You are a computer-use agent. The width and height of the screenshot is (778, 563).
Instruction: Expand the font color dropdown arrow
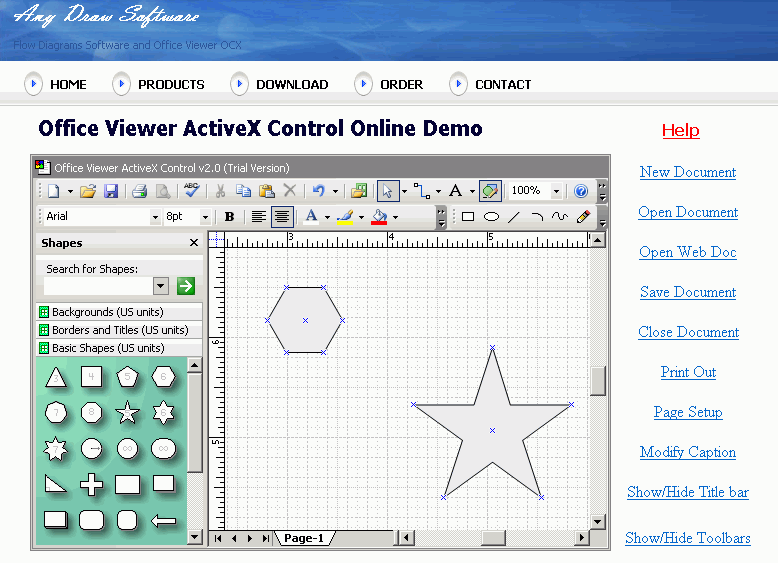327,217
